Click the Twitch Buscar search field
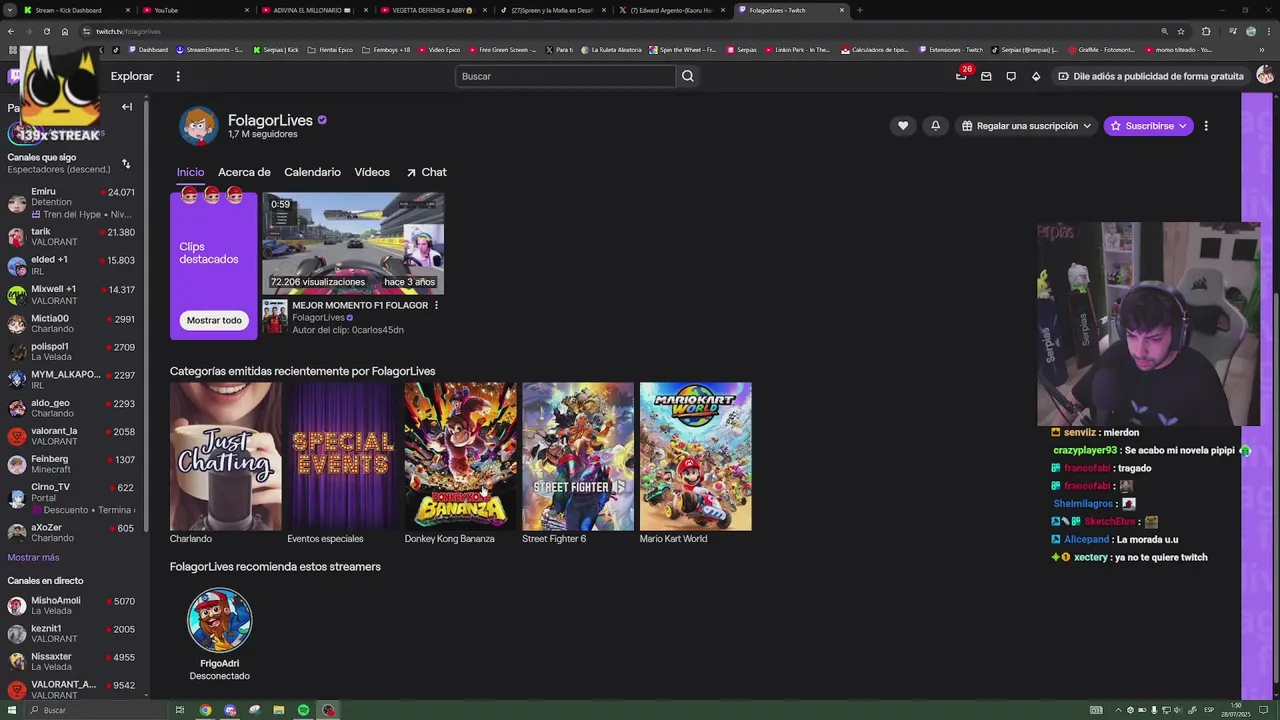 pyautogui.click(x=566, y=76)
